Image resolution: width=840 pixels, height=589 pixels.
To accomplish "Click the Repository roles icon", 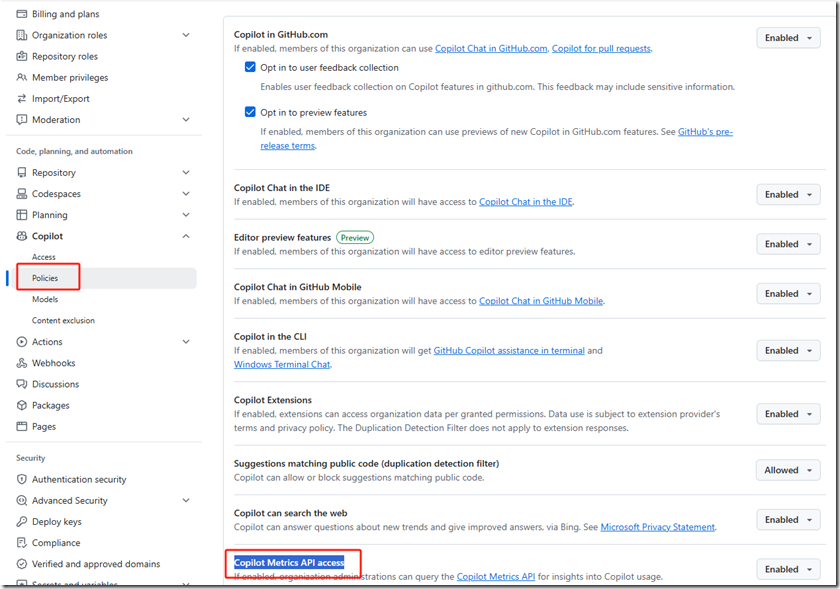I will pyautogui.click(x=21, y=56).
